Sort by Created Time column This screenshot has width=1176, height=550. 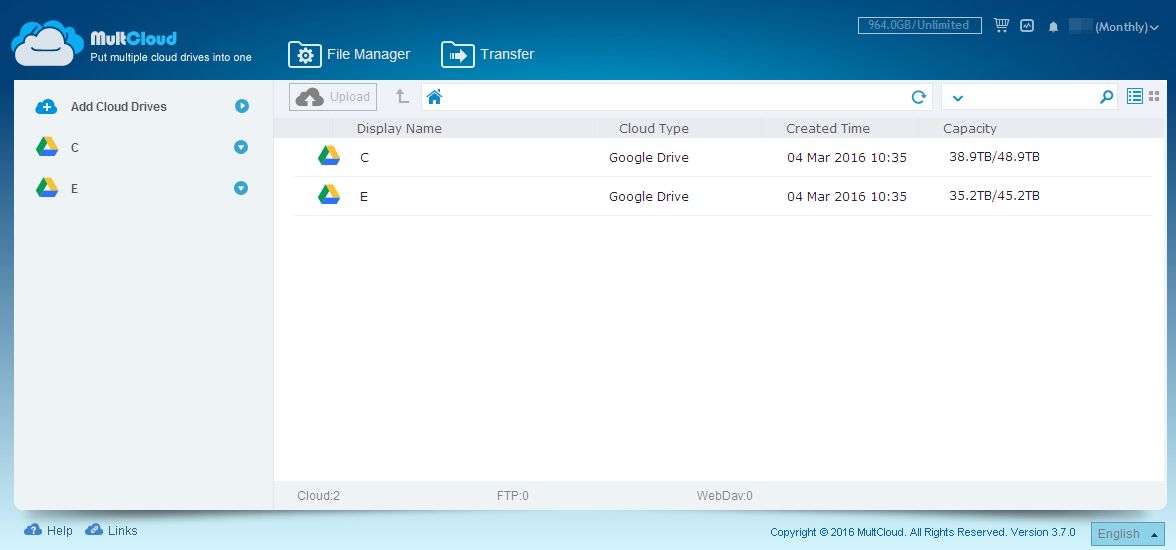(828, 128)
